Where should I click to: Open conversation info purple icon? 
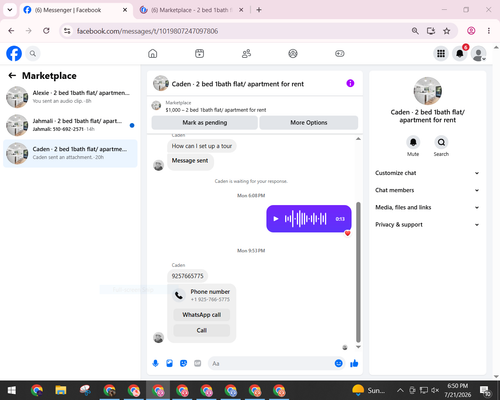(x=350, y=83)
